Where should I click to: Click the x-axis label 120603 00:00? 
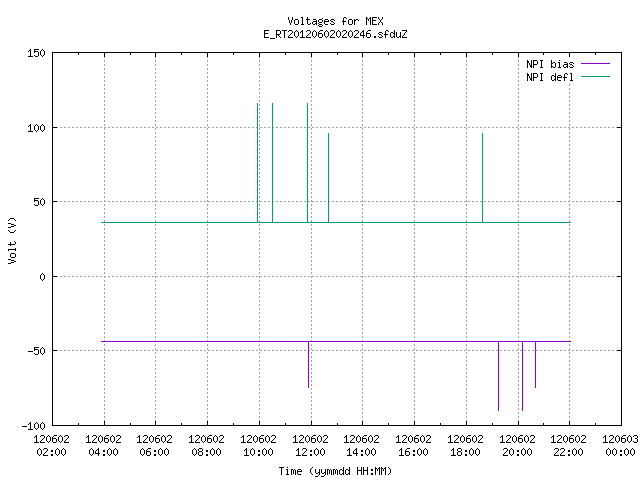[620, 446]
